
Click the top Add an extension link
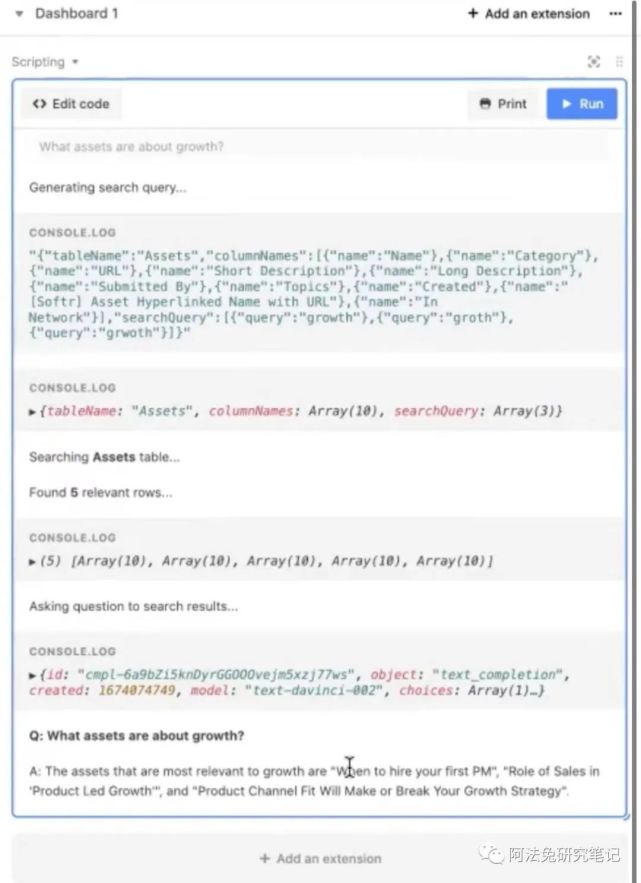click(529, 14)
